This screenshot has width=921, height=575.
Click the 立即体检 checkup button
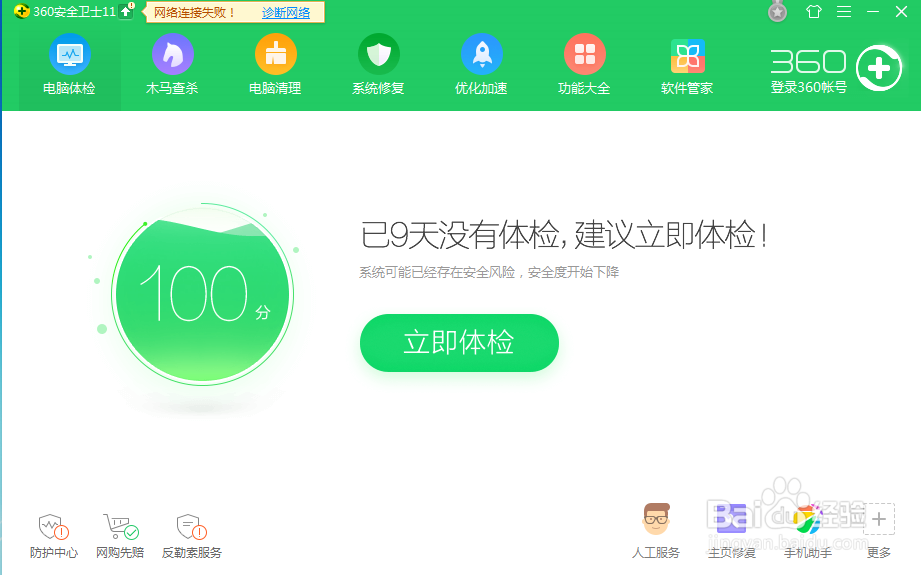point(459,342)
